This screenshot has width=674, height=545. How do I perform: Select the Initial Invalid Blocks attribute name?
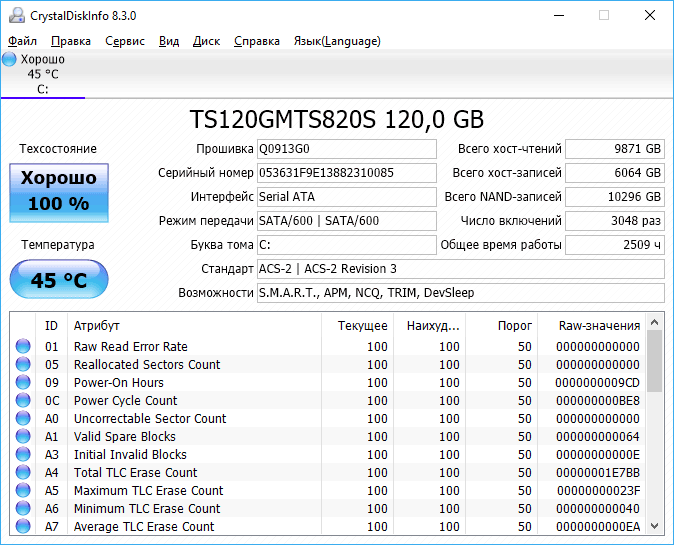[130, 455]
